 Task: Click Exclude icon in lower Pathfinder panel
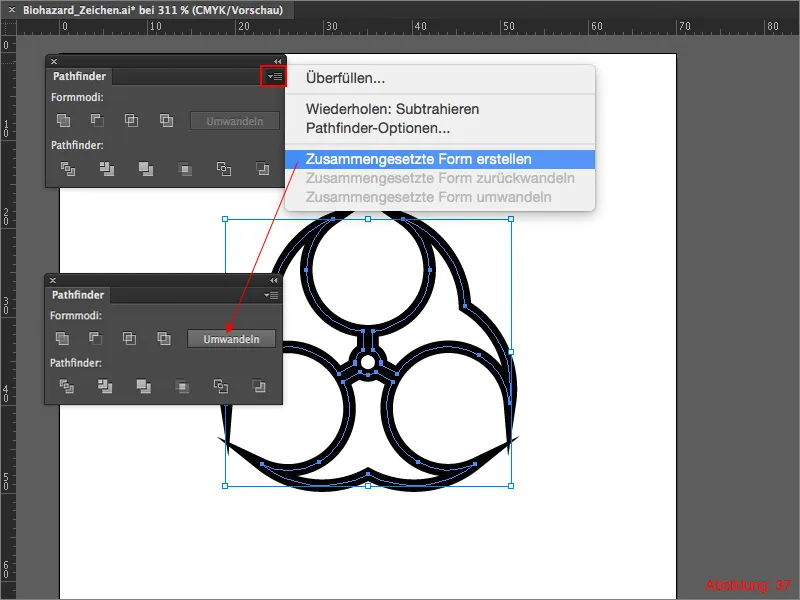tap(164, 338)
